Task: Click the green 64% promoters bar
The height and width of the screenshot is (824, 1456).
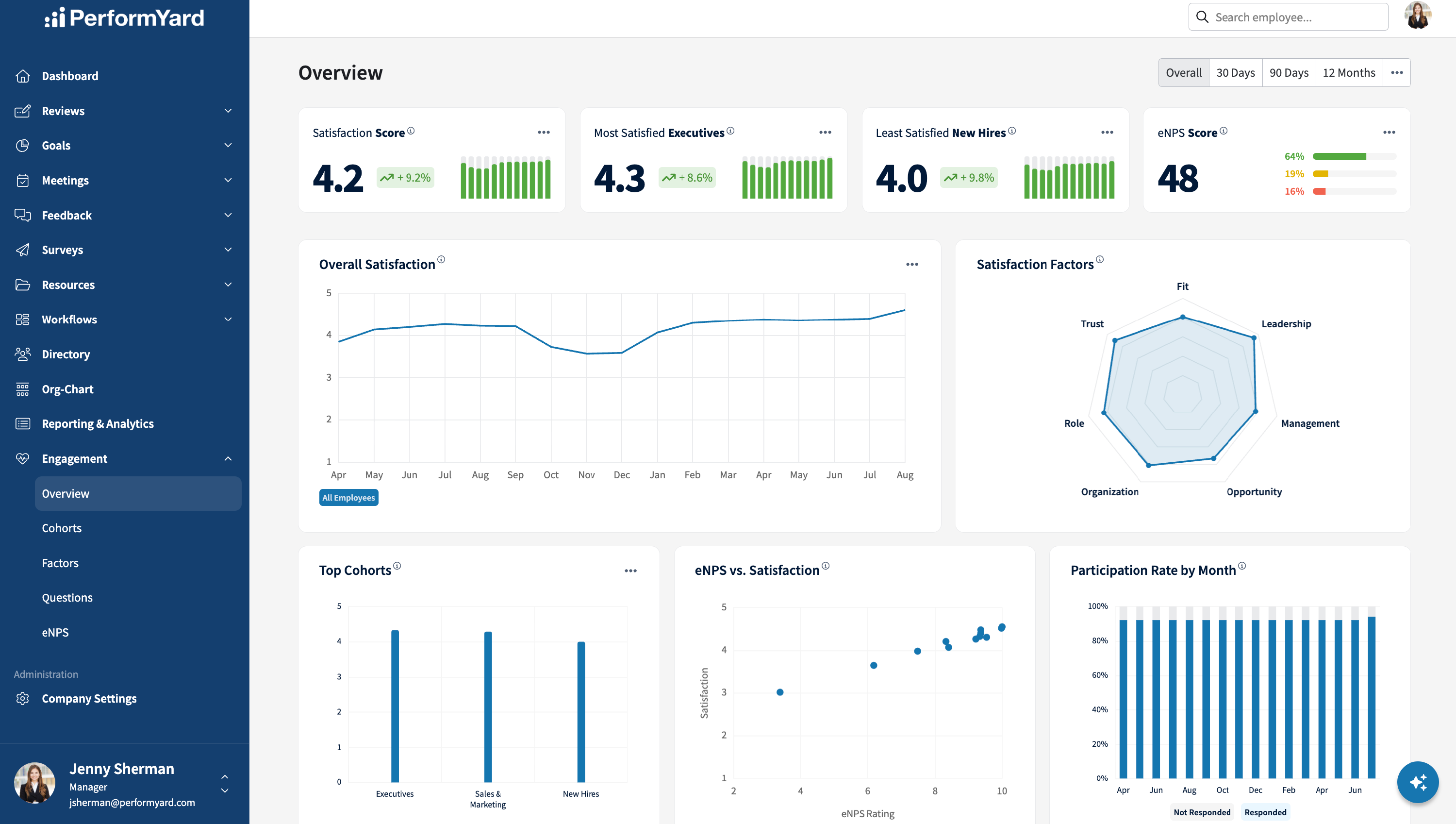Action: click(1339, 156)
